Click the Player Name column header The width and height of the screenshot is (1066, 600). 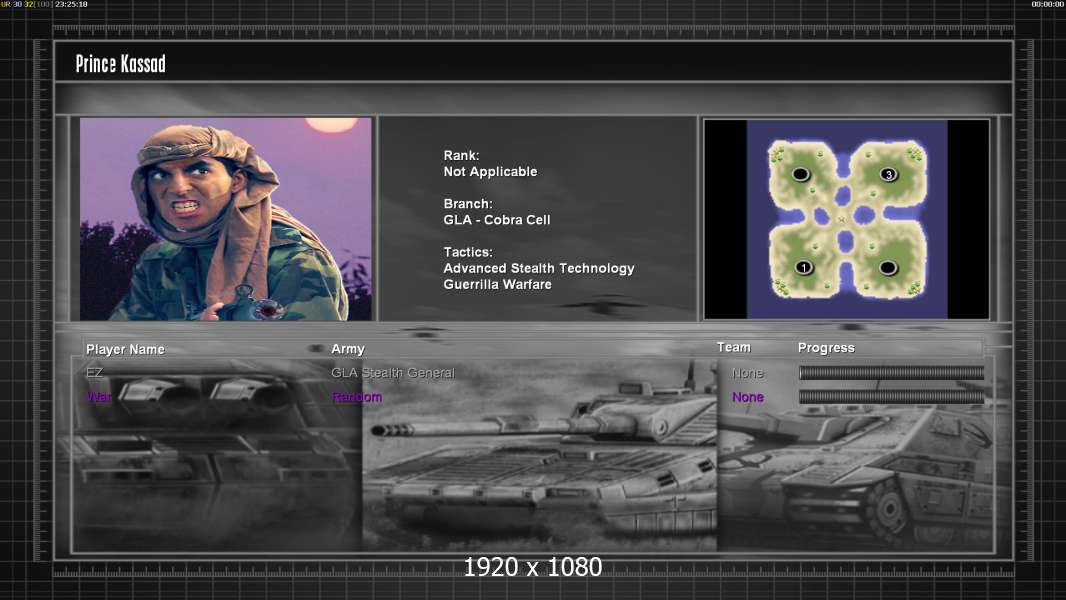[125, 349]
